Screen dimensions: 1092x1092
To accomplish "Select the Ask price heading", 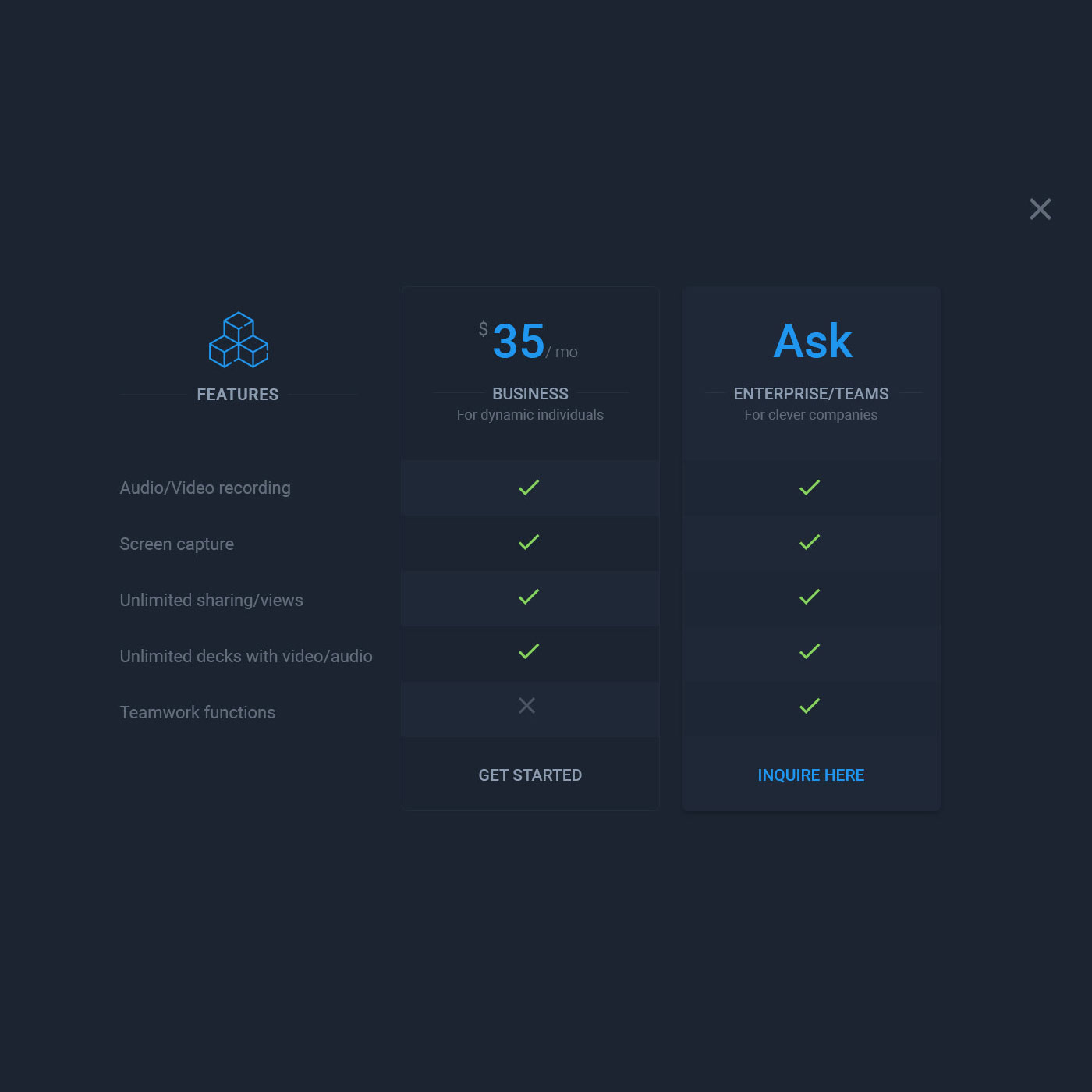I will 812,342.
